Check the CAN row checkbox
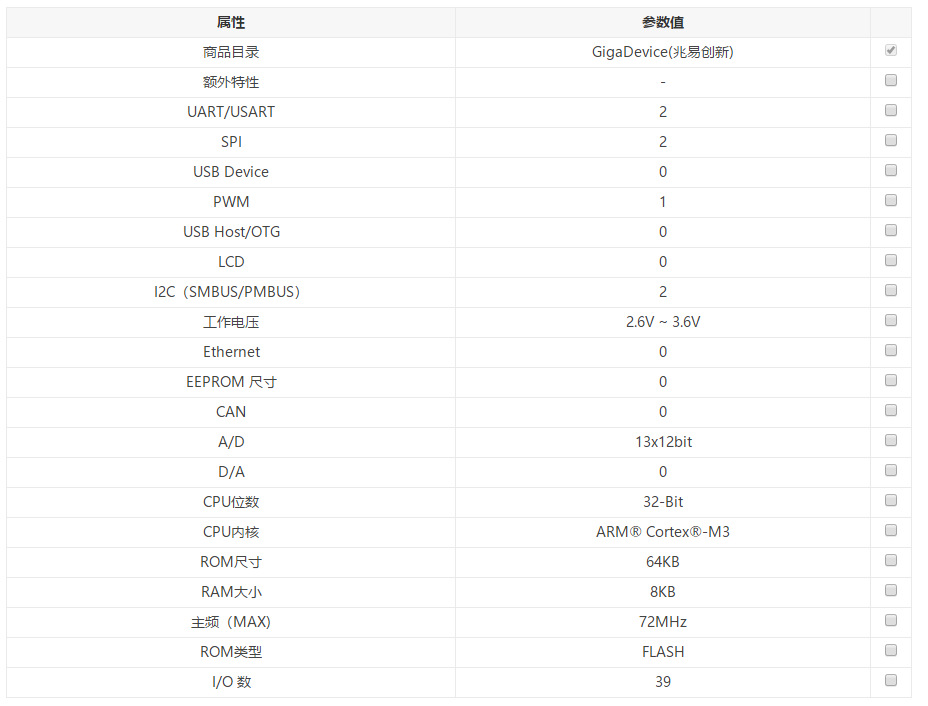Image resolution: width=928 pixels, height=706 pixels. pos(890,411)
